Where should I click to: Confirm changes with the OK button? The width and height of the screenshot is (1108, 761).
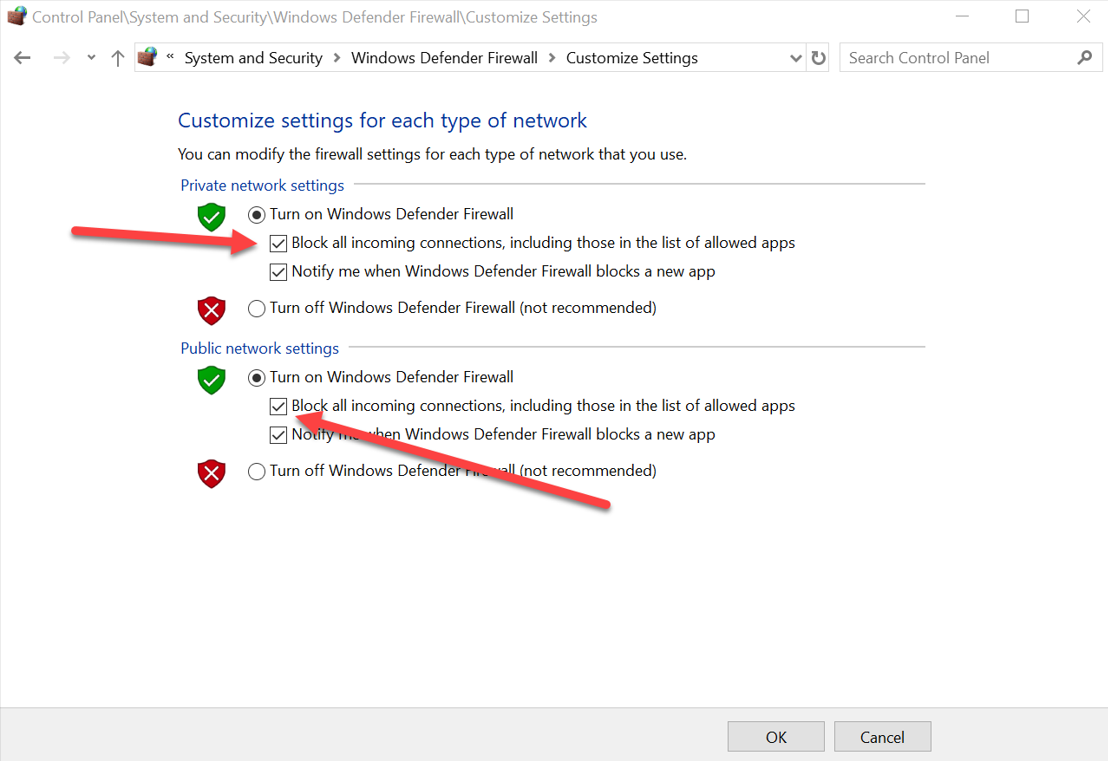(x=776, y=737)
